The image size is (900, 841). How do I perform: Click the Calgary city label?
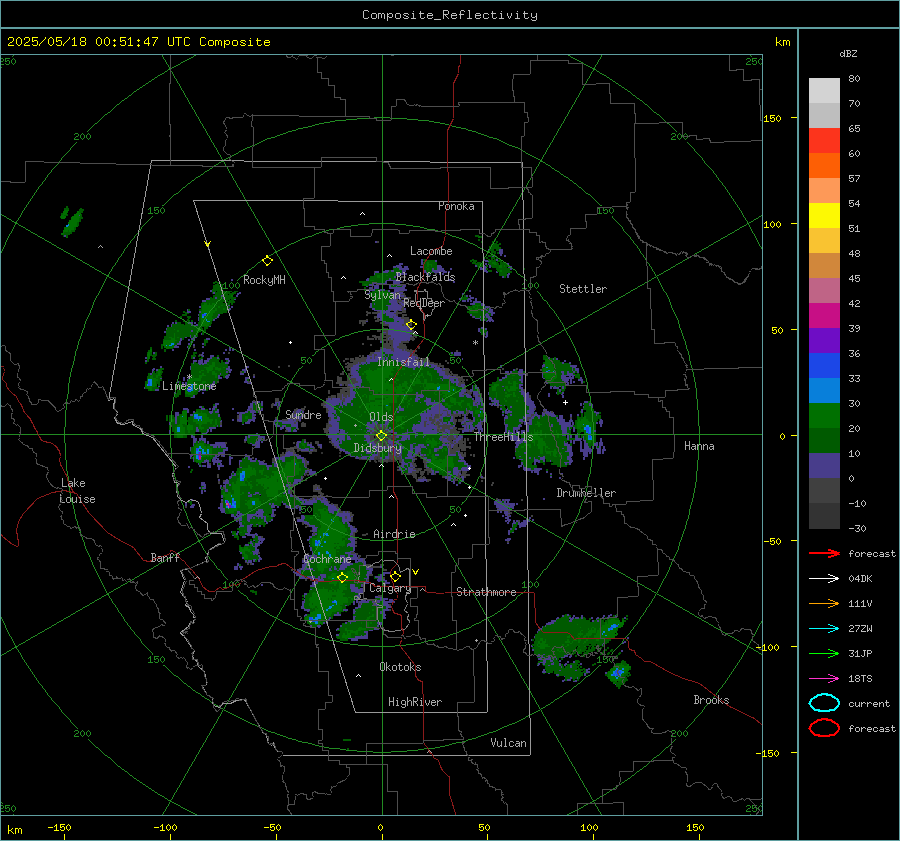pyautogui.click(x=390, y=588)
